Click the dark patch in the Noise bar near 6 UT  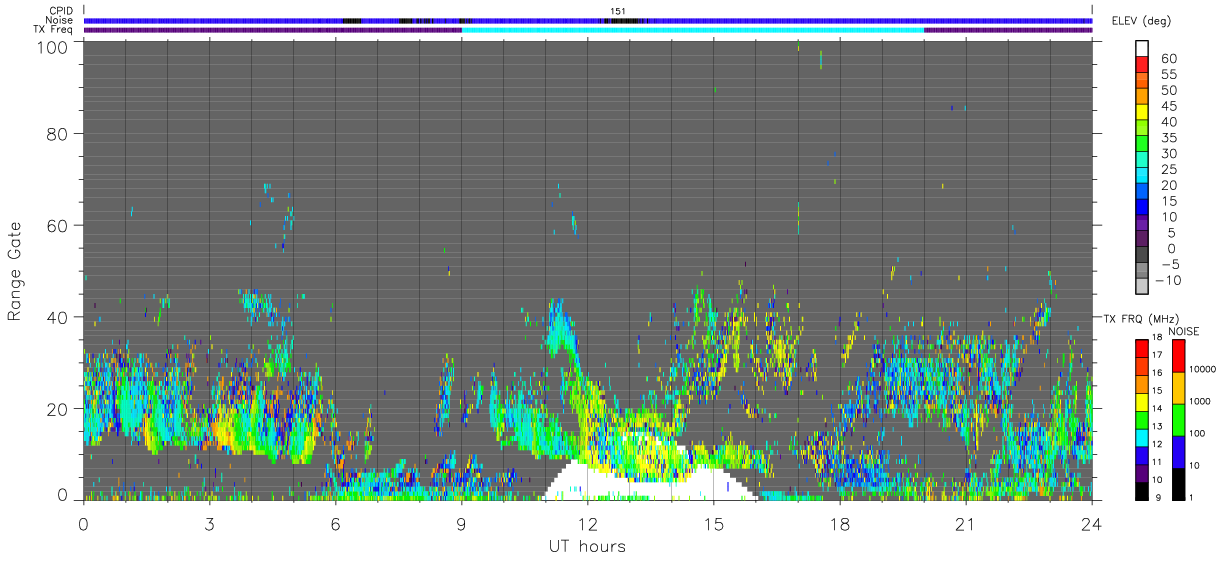coord(352,20)
